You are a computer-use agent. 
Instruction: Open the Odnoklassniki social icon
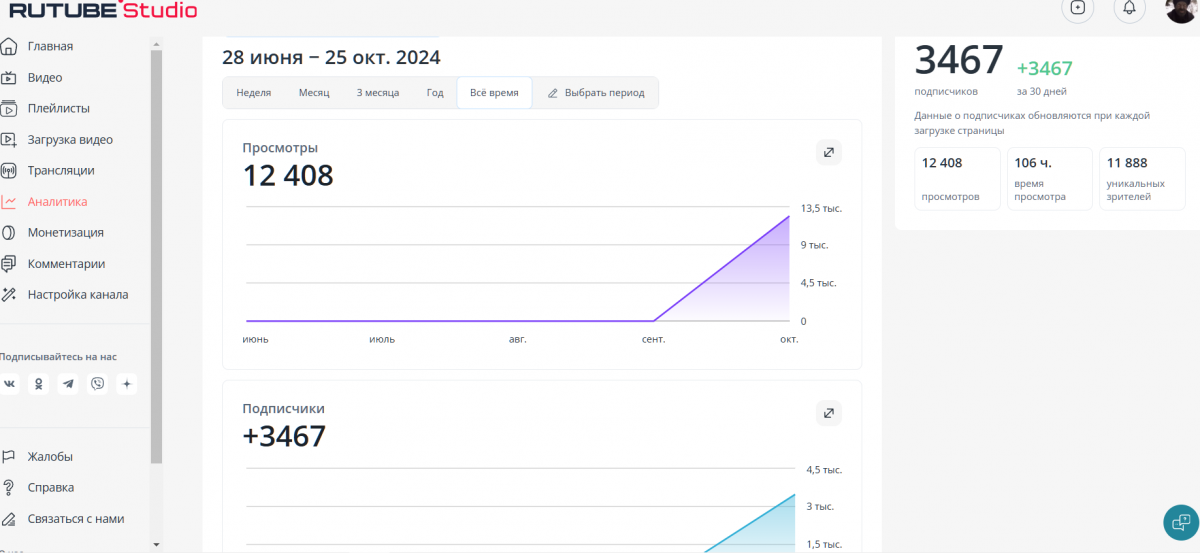[39, 384]
